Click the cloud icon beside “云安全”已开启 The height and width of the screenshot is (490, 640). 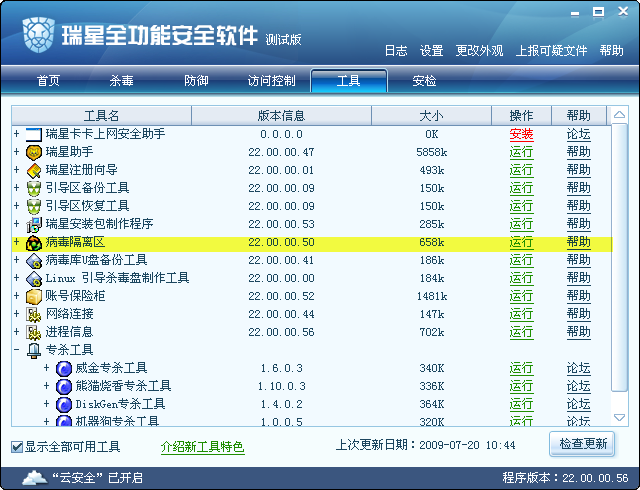[x=34, y=477]
